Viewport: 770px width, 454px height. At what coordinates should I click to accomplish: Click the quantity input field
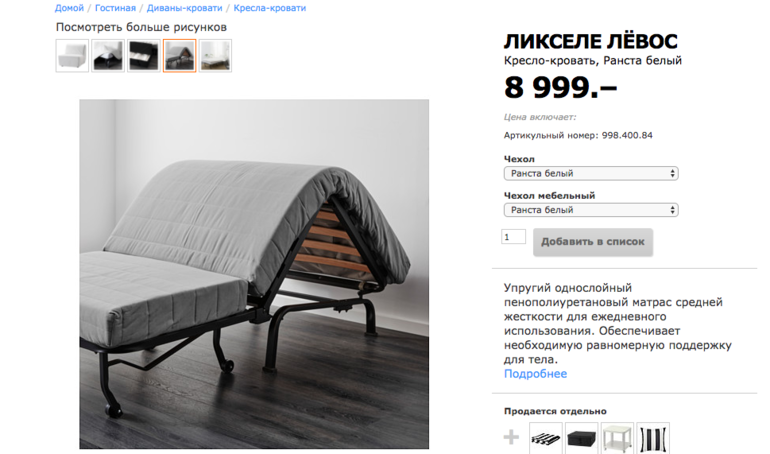(x=513, y=237)
